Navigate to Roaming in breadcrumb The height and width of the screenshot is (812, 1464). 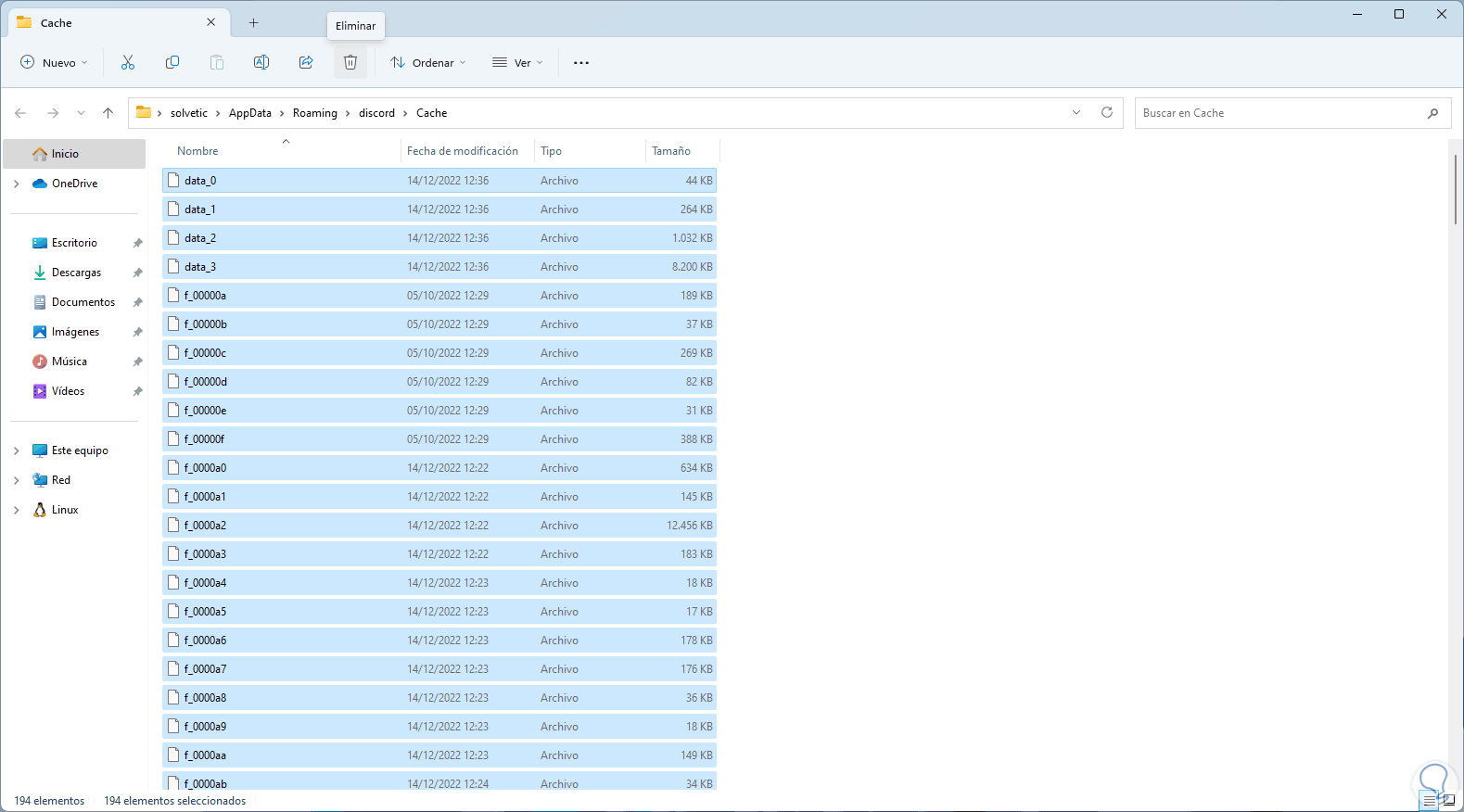click(x=315, y=113)
